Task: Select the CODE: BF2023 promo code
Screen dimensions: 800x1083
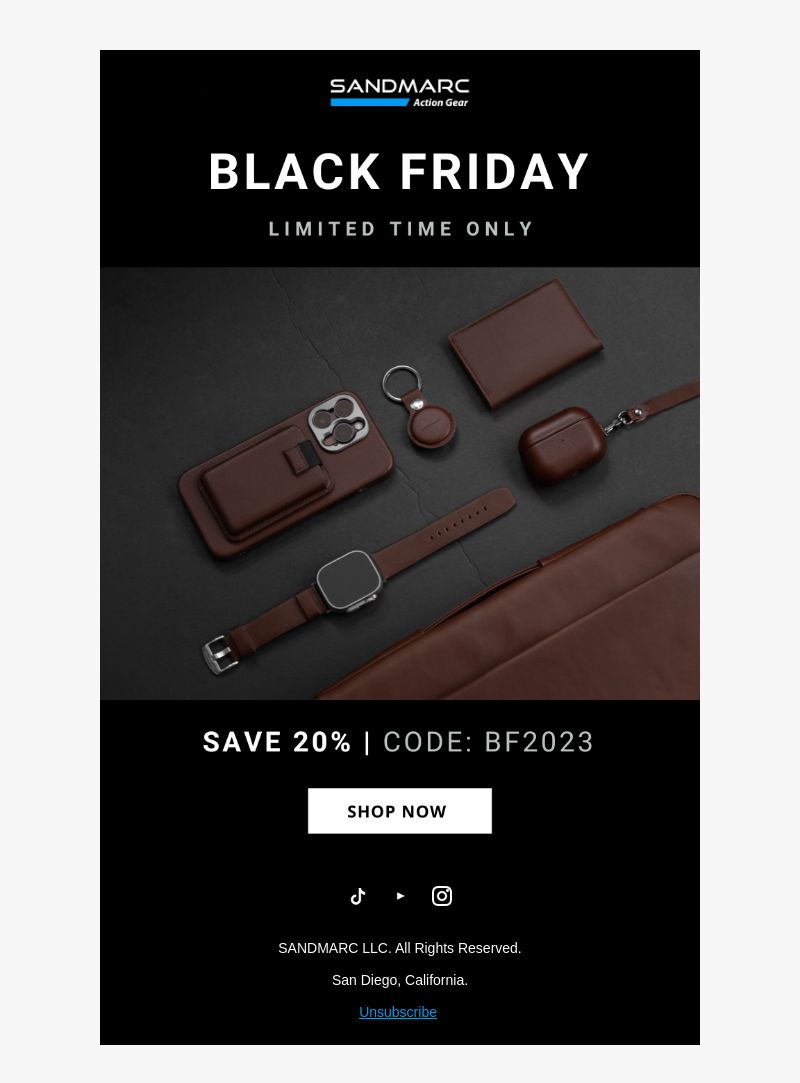Action: pyautogui.click(x=488, y=742)
